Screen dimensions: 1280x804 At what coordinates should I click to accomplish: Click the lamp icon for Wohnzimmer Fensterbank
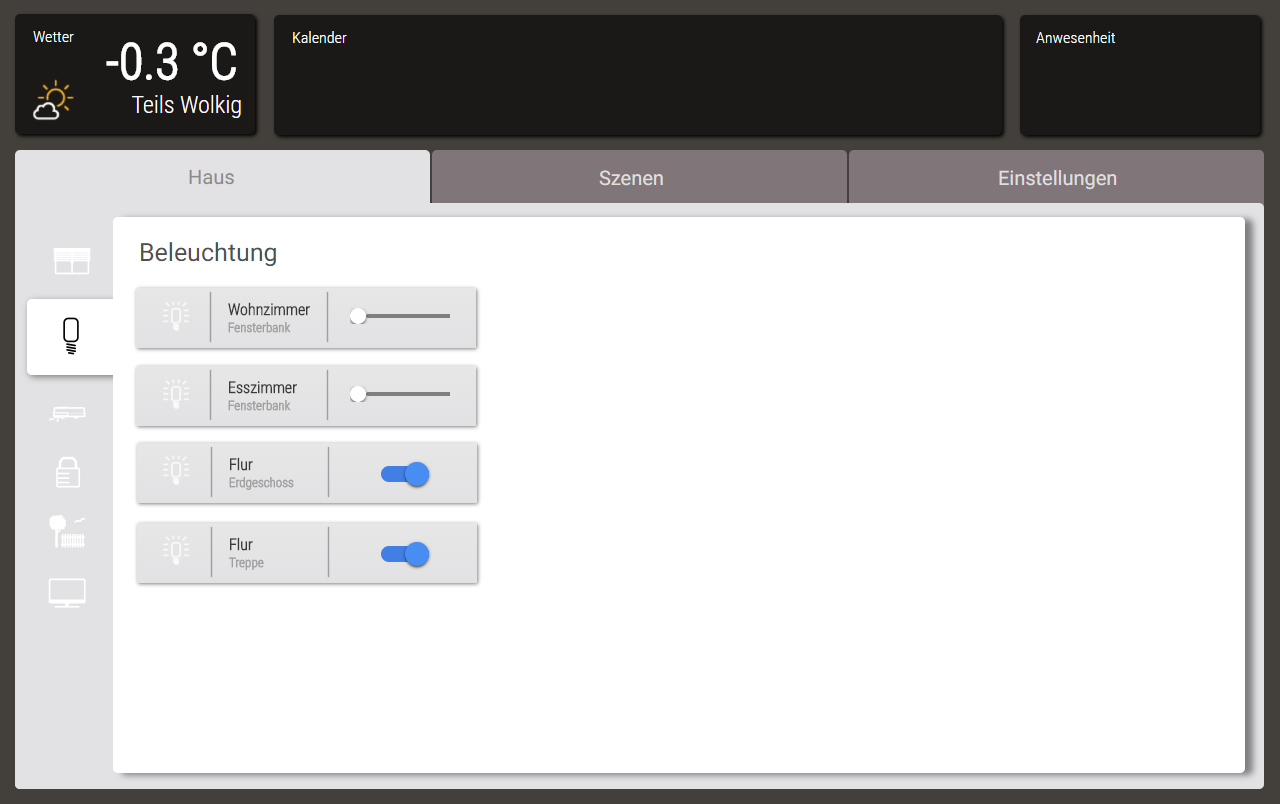point(176,317)
